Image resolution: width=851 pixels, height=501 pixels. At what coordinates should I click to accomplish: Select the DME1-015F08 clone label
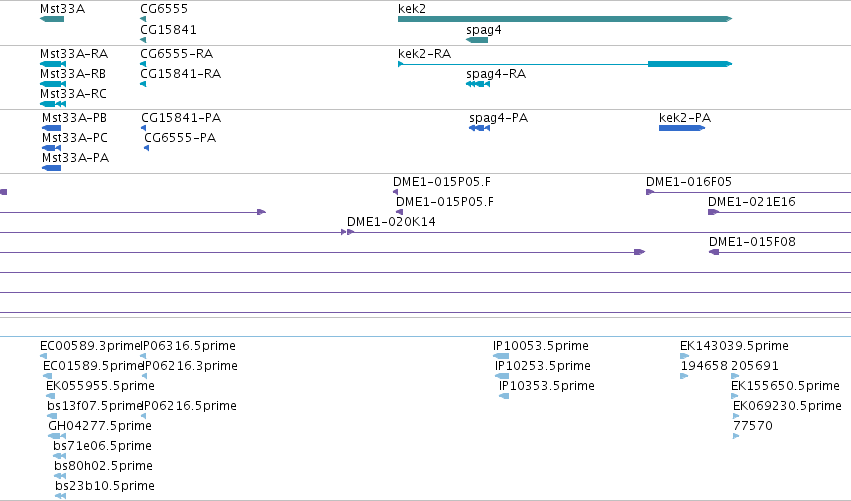coord(752,242)
